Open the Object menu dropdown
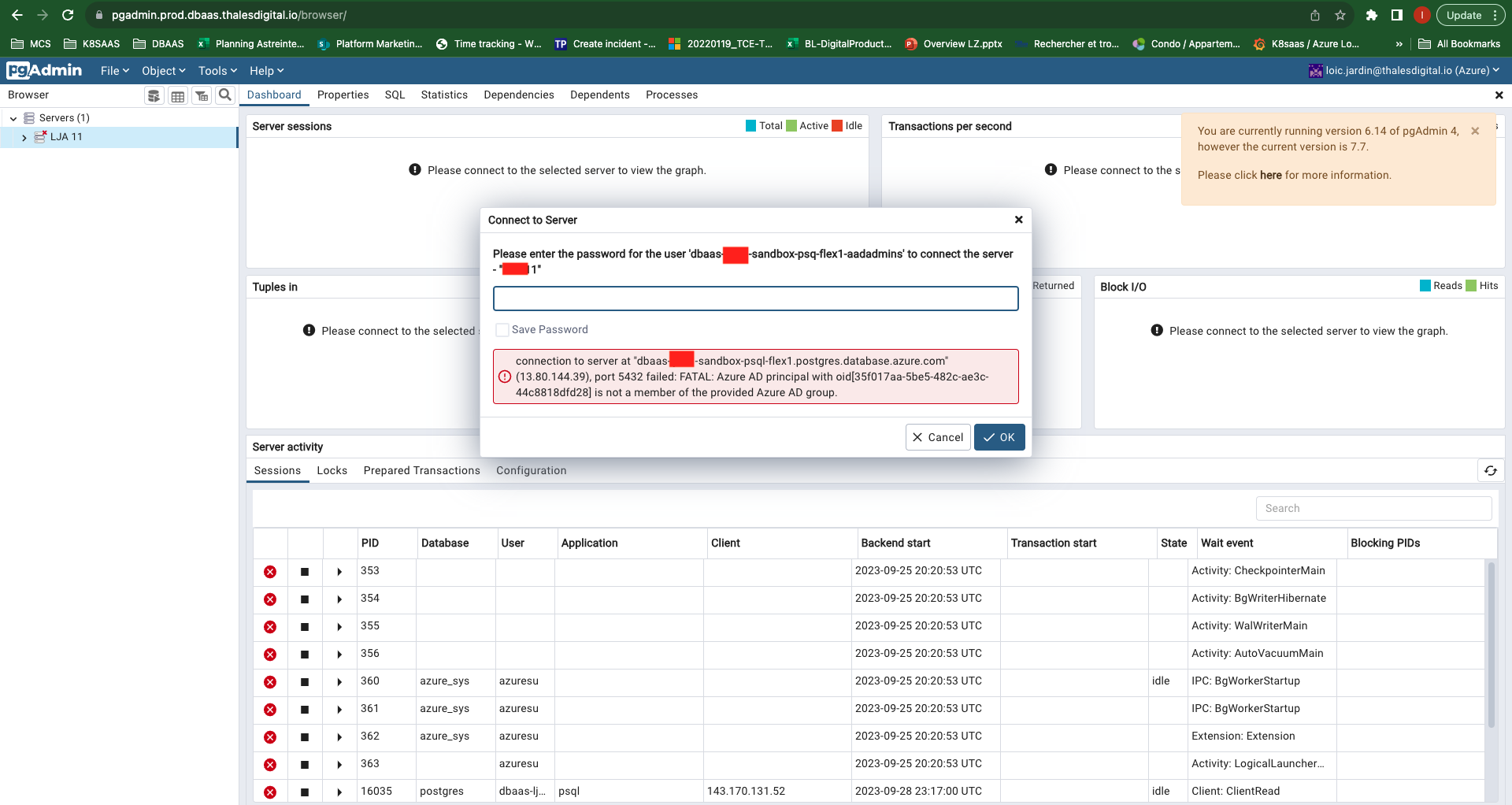 point(164,71)
